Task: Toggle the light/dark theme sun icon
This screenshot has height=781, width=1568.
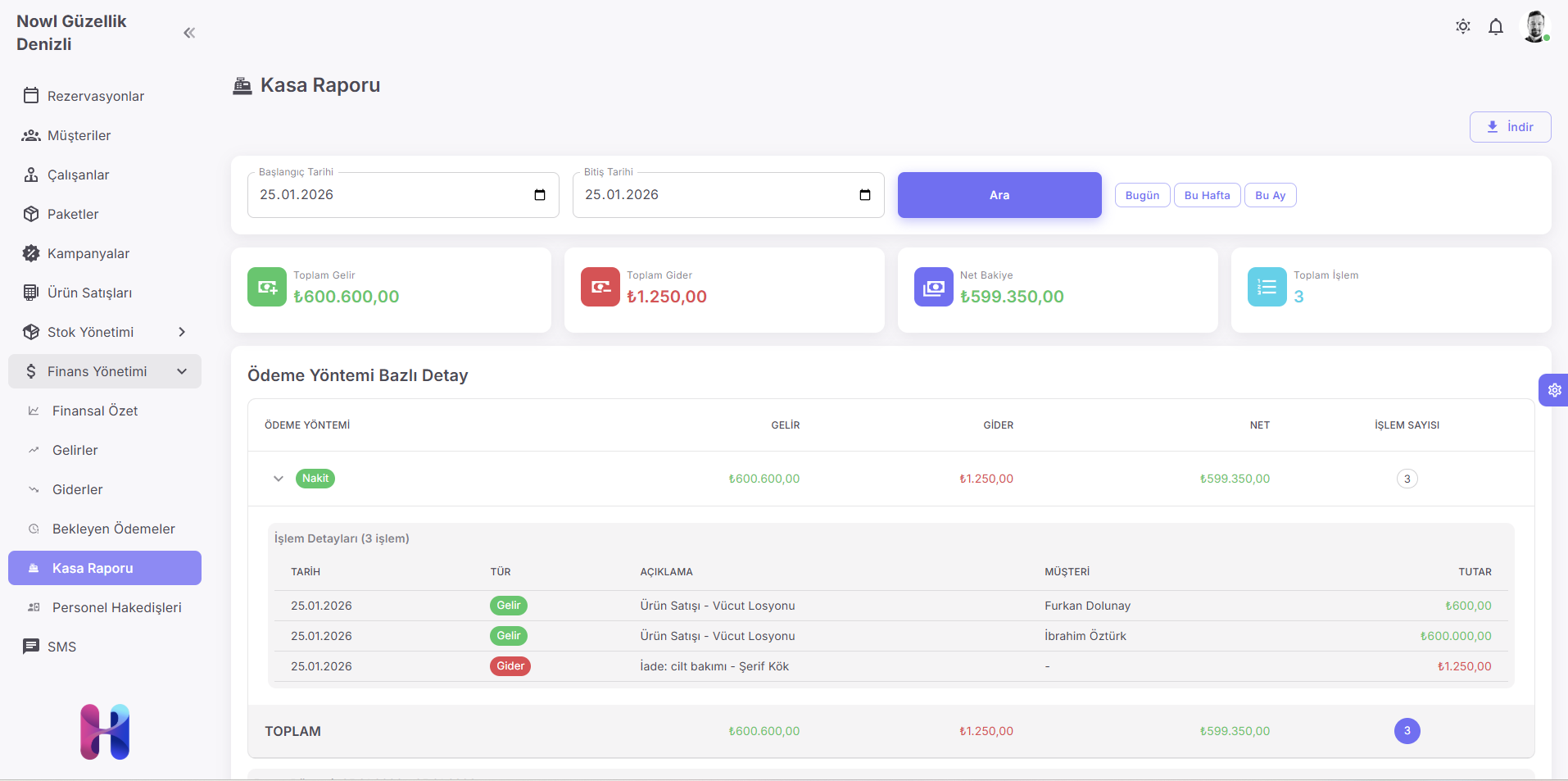Action: click(1462, 26)
